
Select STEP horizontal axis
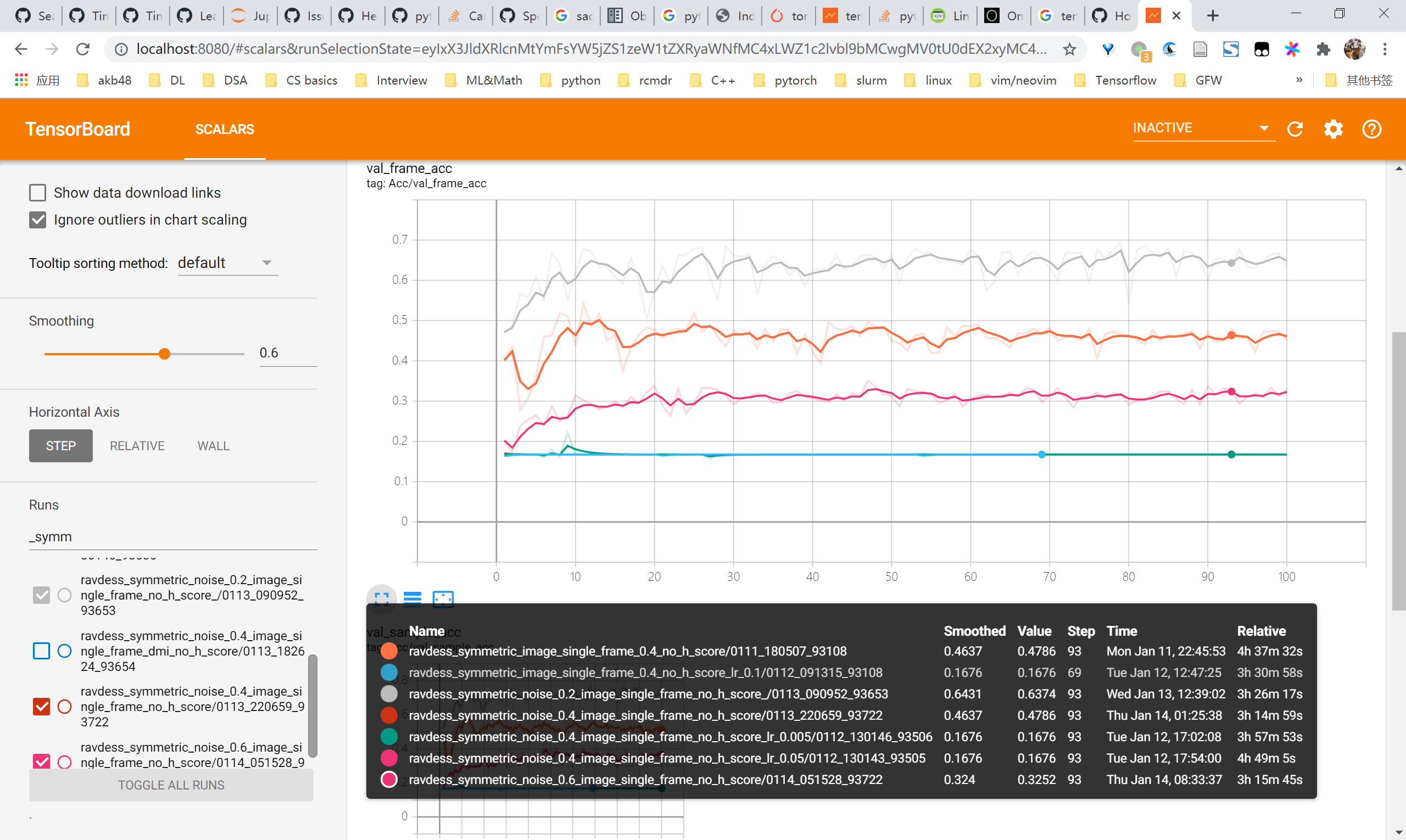[x=60, y=446]
